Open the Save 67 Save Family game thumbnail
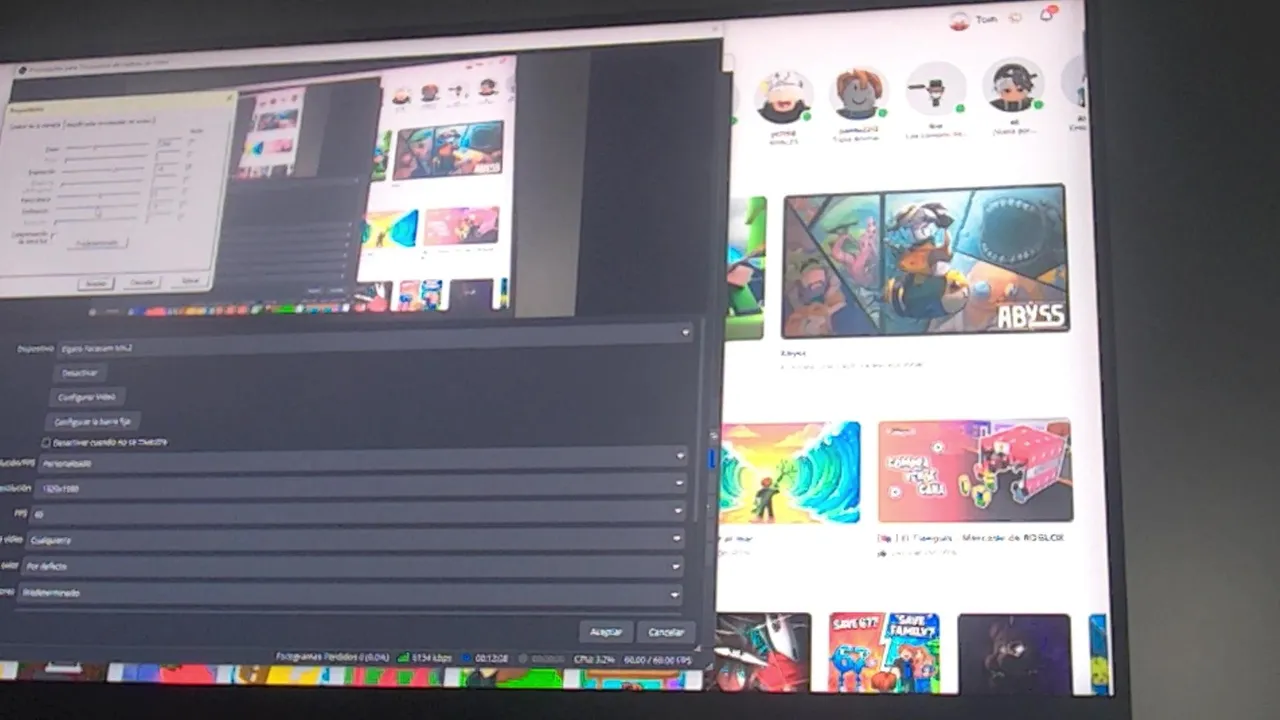The image size is (1280, 720). tap(884, 652)
